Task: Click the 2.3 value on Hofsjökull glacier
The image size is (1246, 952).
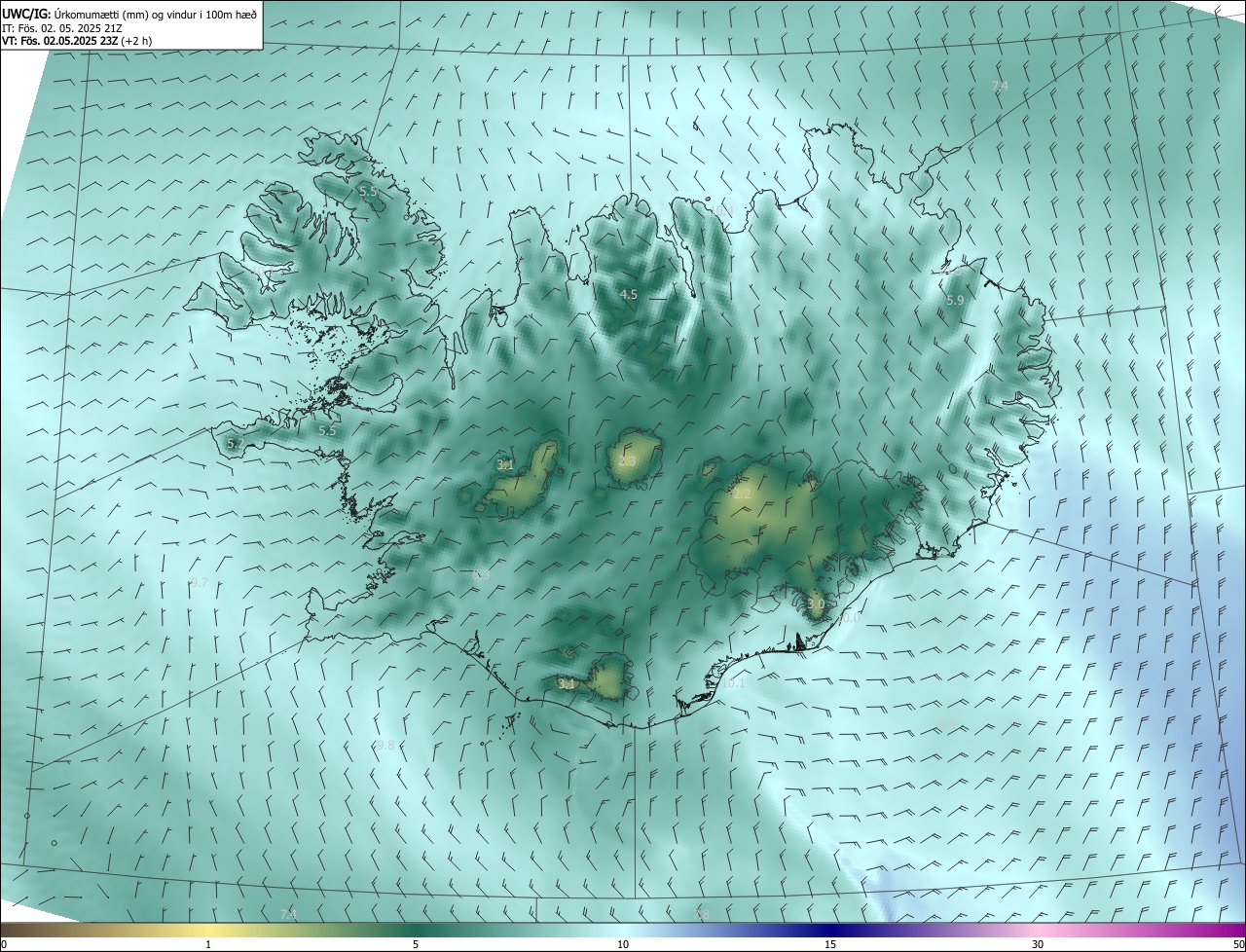Action: (627, 460)
